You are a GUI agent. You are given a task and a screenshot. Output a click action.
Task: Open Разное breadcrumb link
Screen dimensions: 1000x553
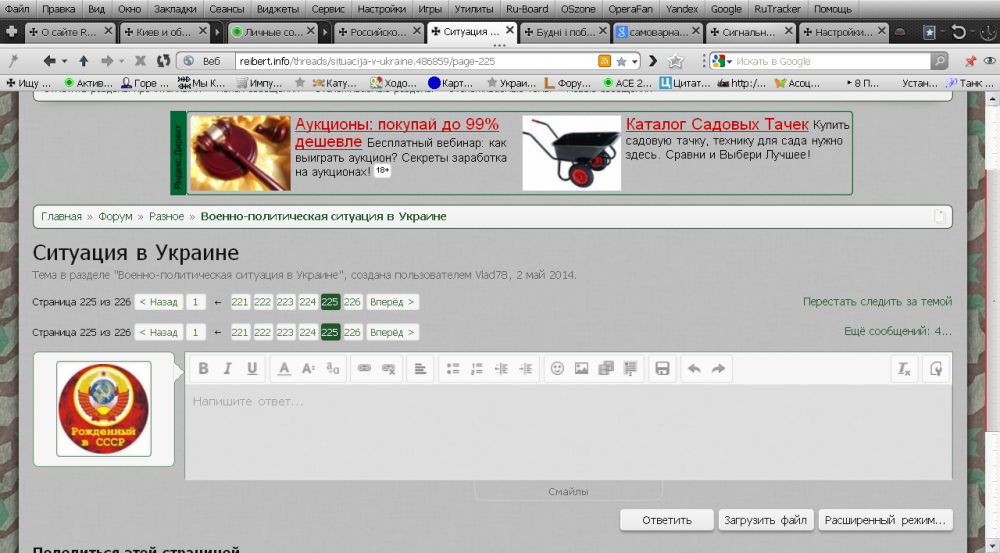[x=166, y=216]
